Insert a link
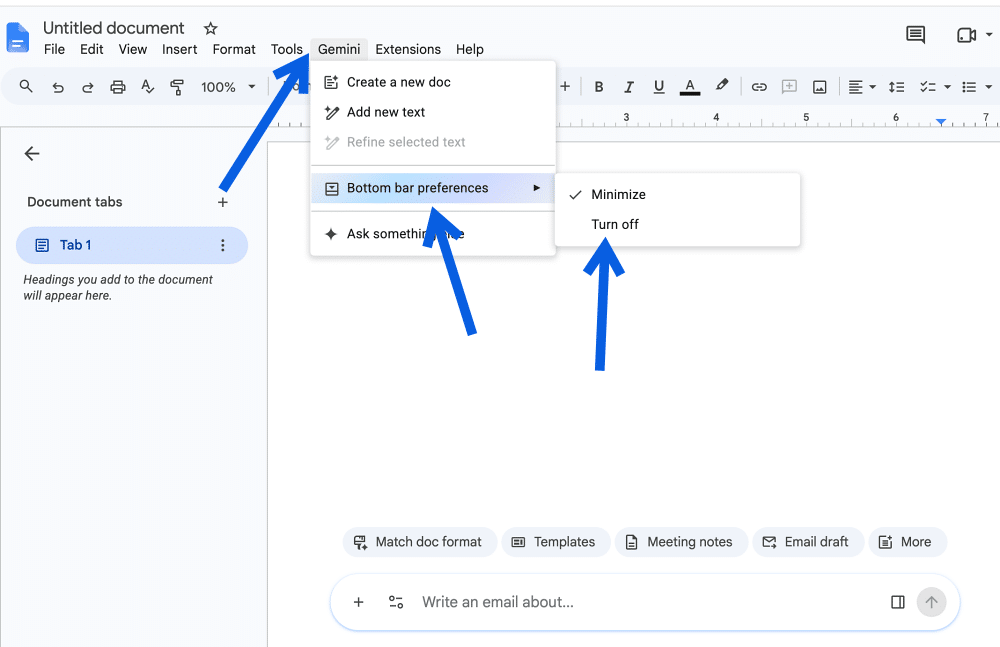 point(758,87)
